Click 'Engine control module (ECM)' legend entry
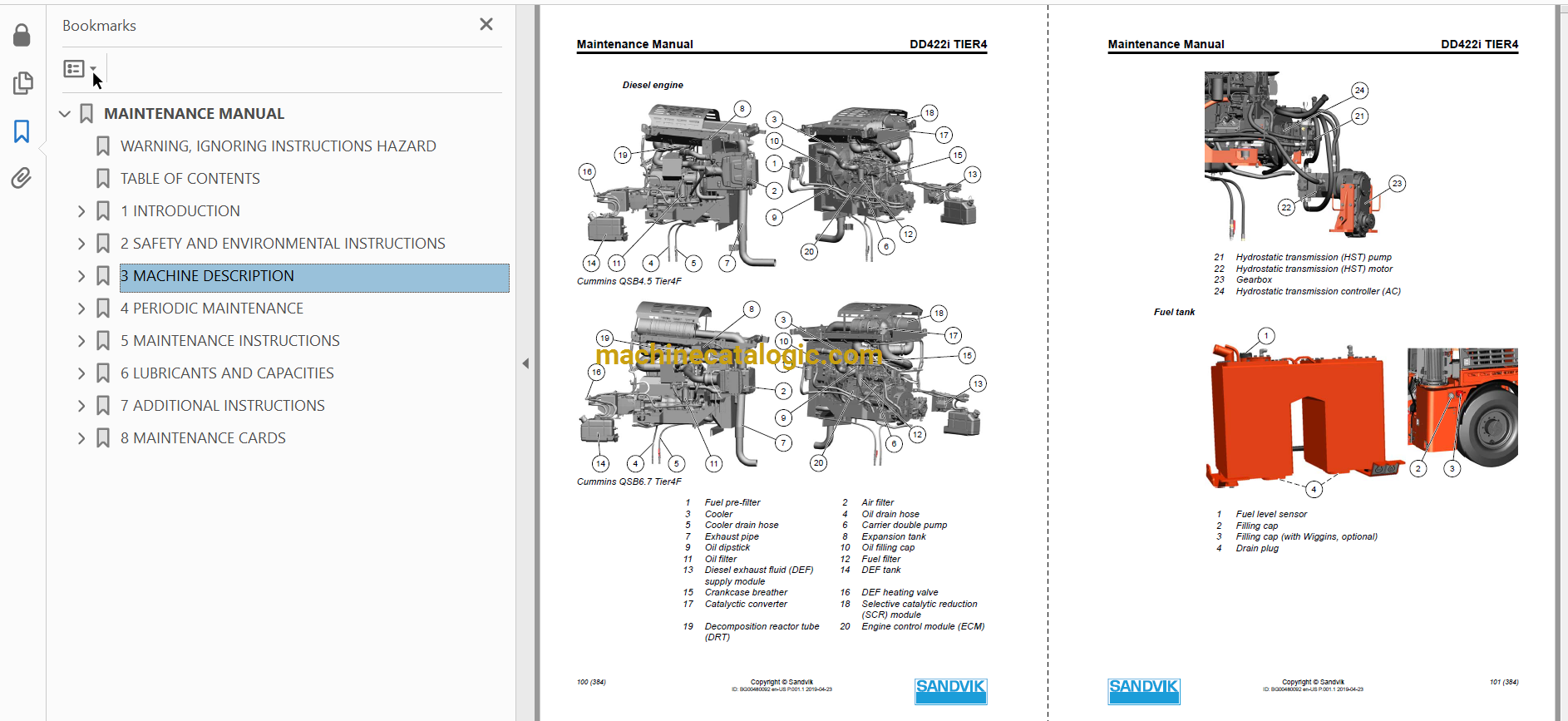 [x=923, y=626]
